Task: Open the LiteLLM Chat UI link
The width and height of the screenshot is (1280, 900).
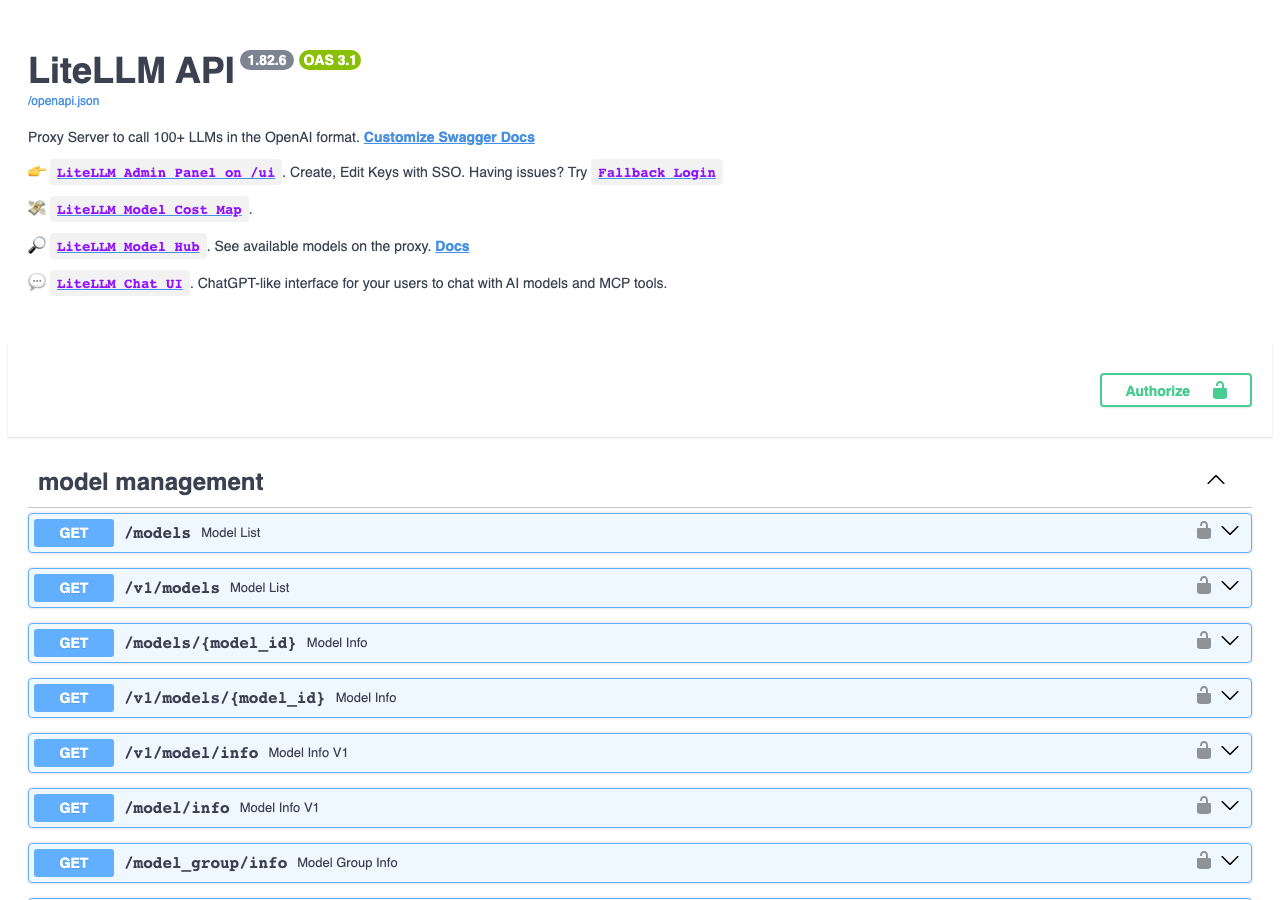Action: (120, 284)
